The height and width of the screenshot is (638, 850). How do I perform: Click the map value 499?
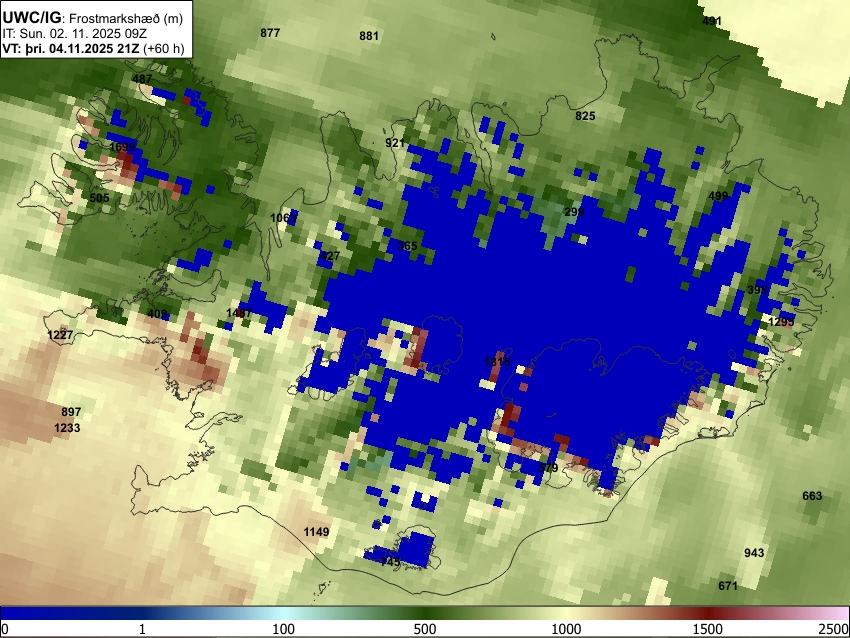pyautogui.click(x=718, y=196)
